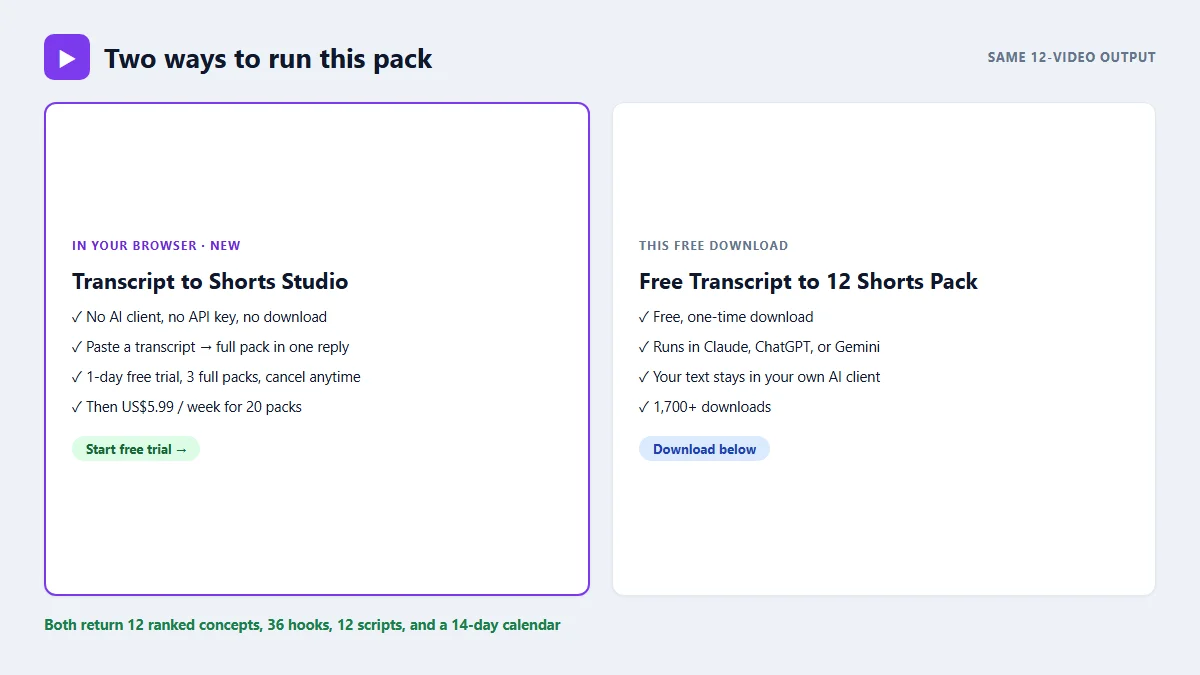Screen dimensions: 1200x675
Task: Click the THIS FREE DOWNLOAD label
Action: tap(713, 245)
